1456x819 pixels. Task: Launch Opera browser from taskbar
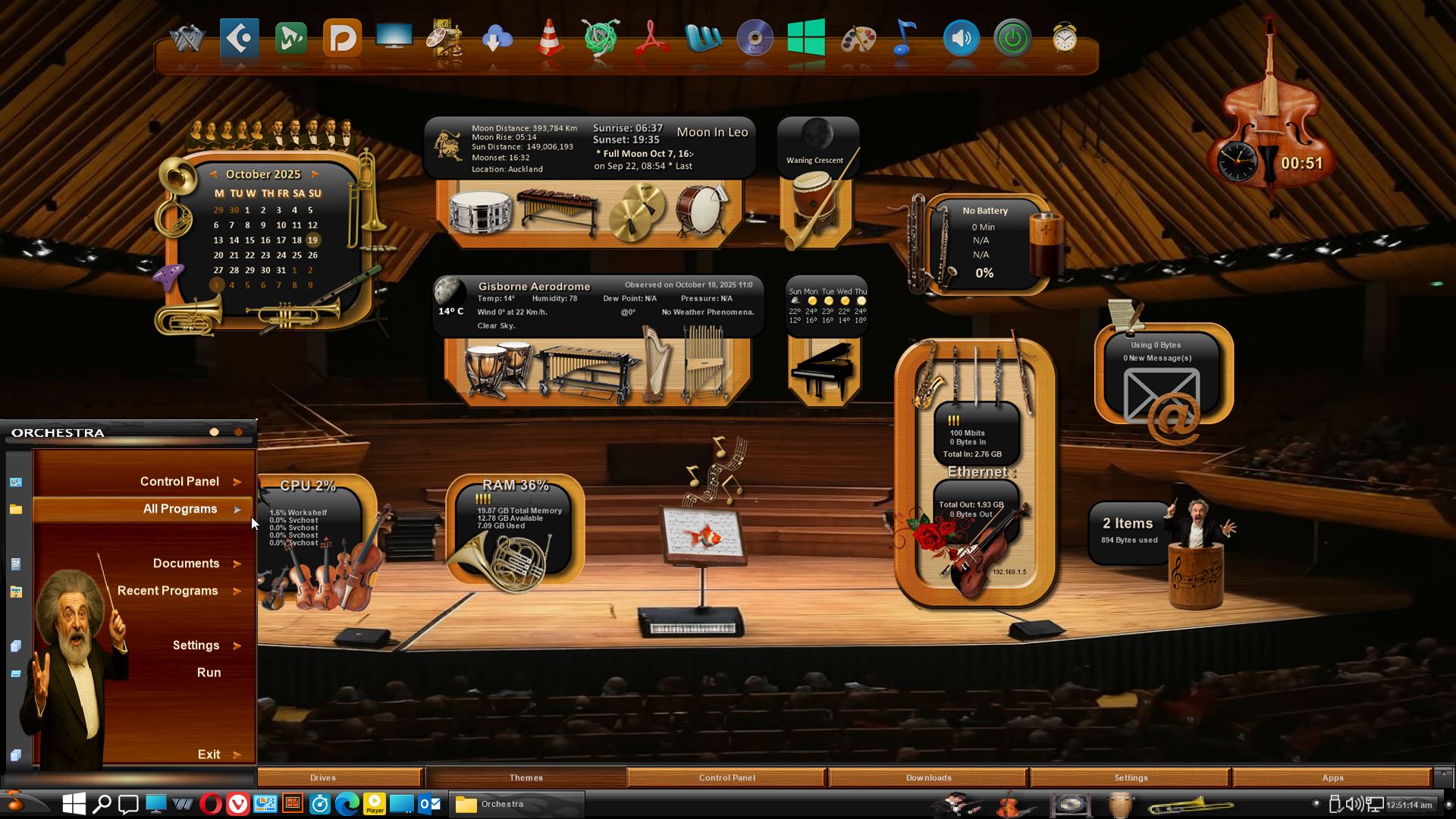coord(210,804)
